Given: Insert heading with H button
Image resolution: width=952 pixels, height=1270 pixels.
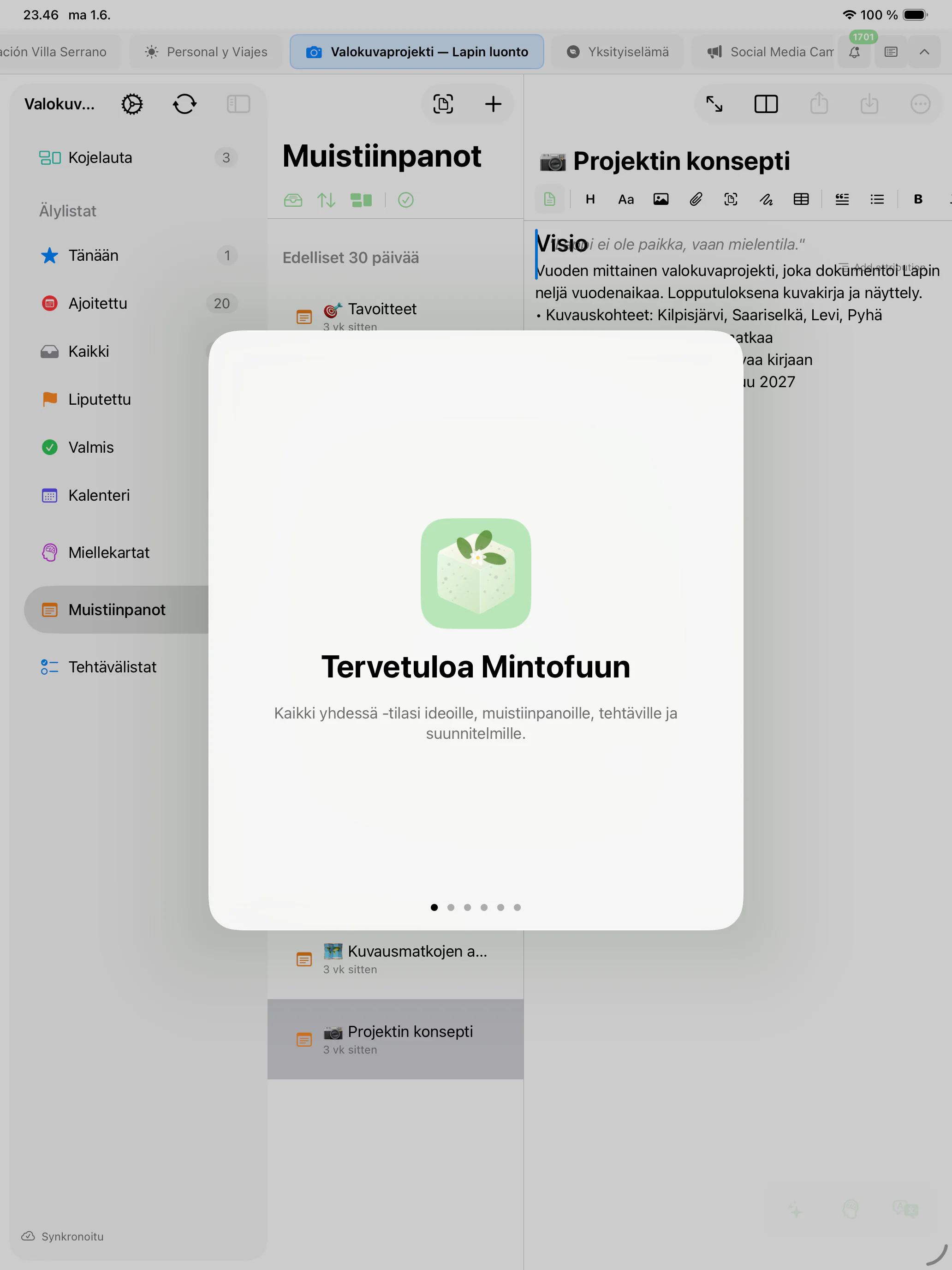Looking at the screenshot, I should [590, 199].
